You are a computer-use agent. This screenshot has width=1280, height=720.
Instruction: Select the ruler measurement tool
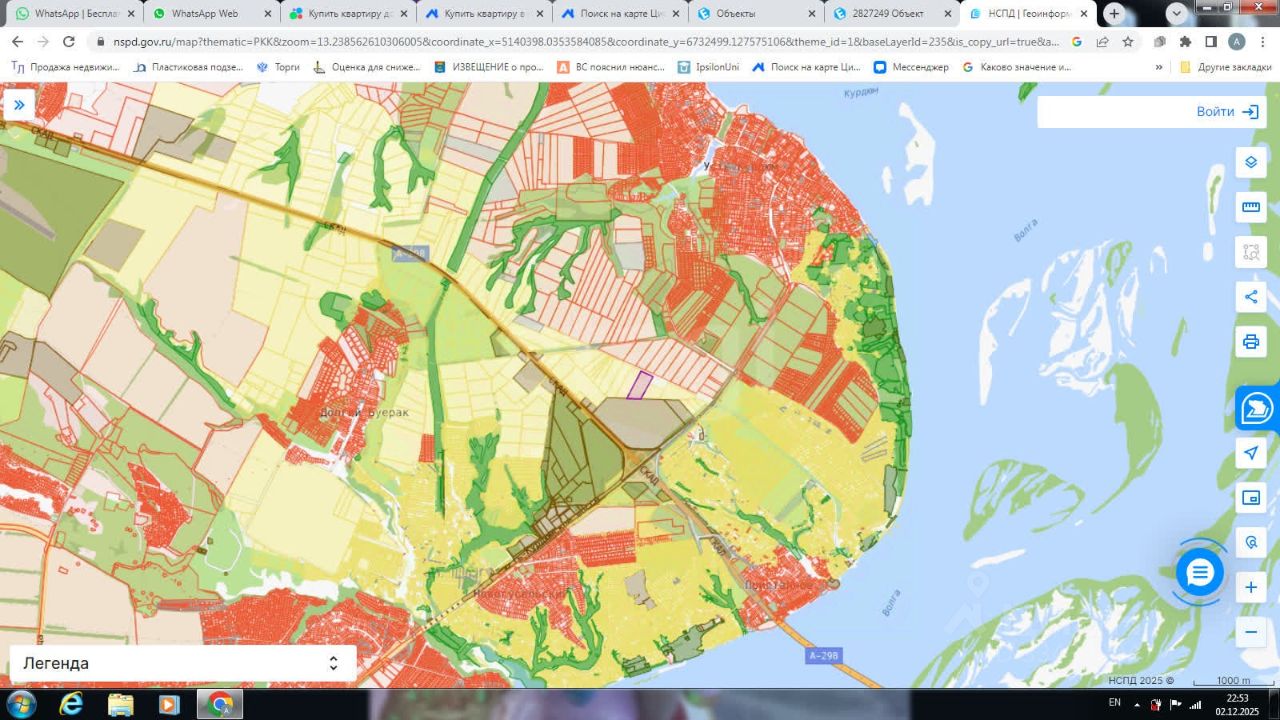[1250, 207]
